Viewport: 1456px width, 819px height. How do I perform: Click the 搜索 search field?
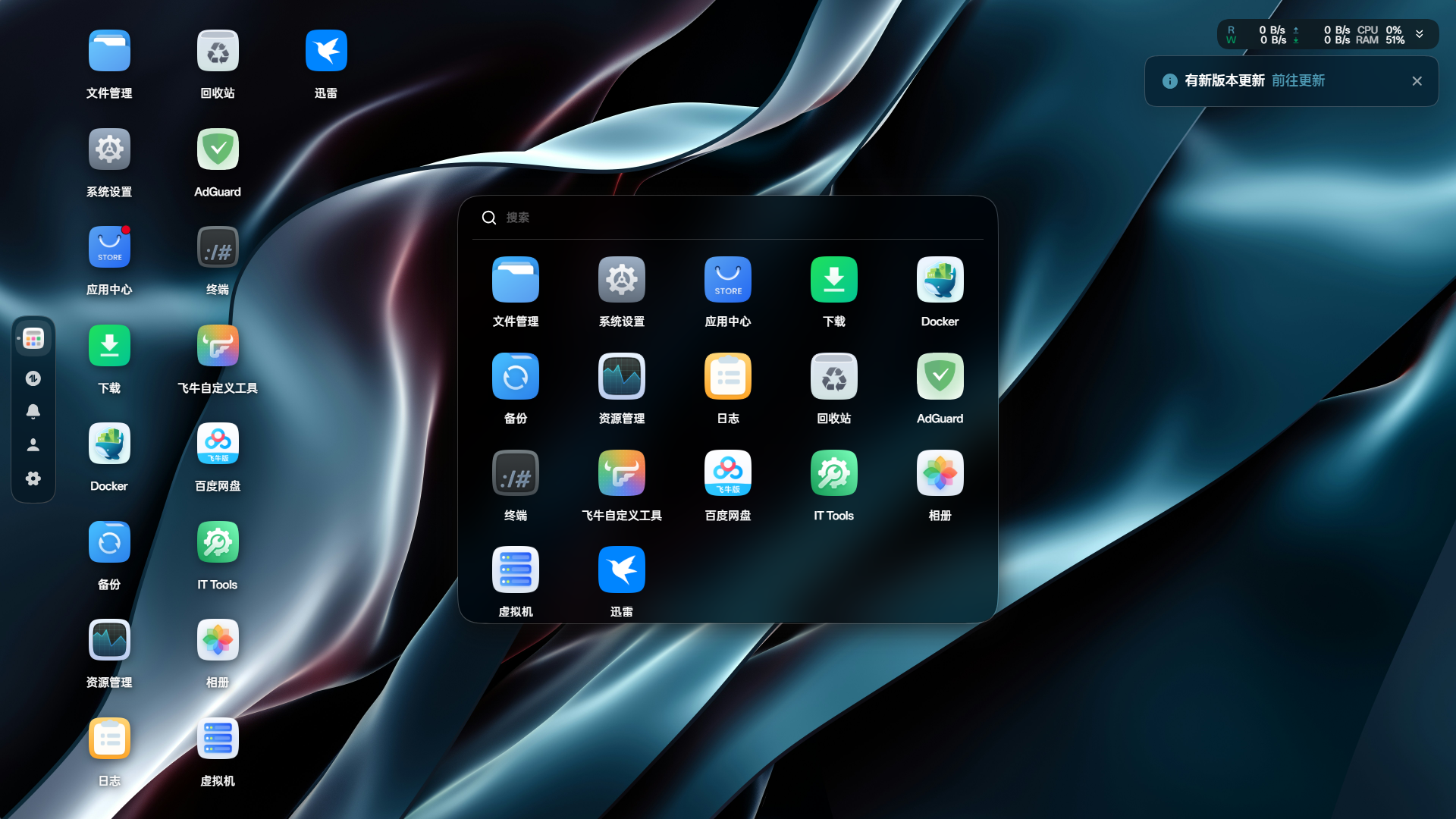point(682,218)
